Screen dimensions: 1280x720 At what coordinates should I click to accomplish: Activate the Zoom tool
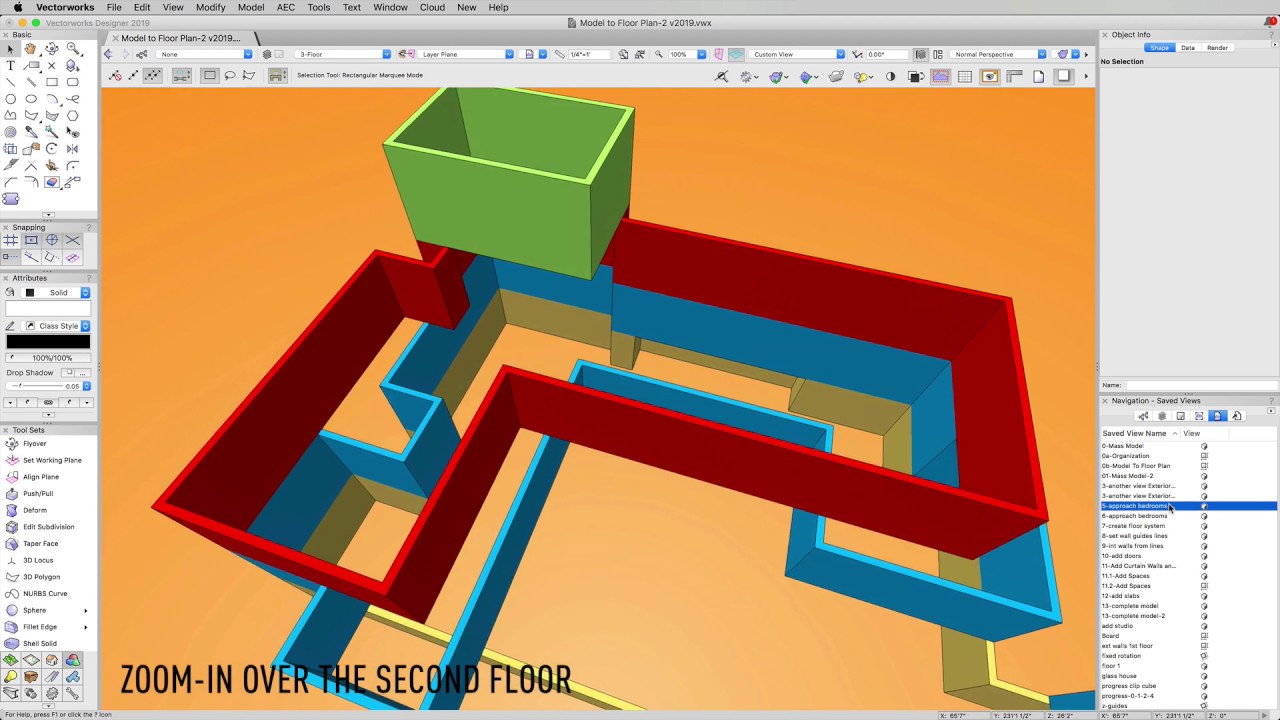coord(73,48)
